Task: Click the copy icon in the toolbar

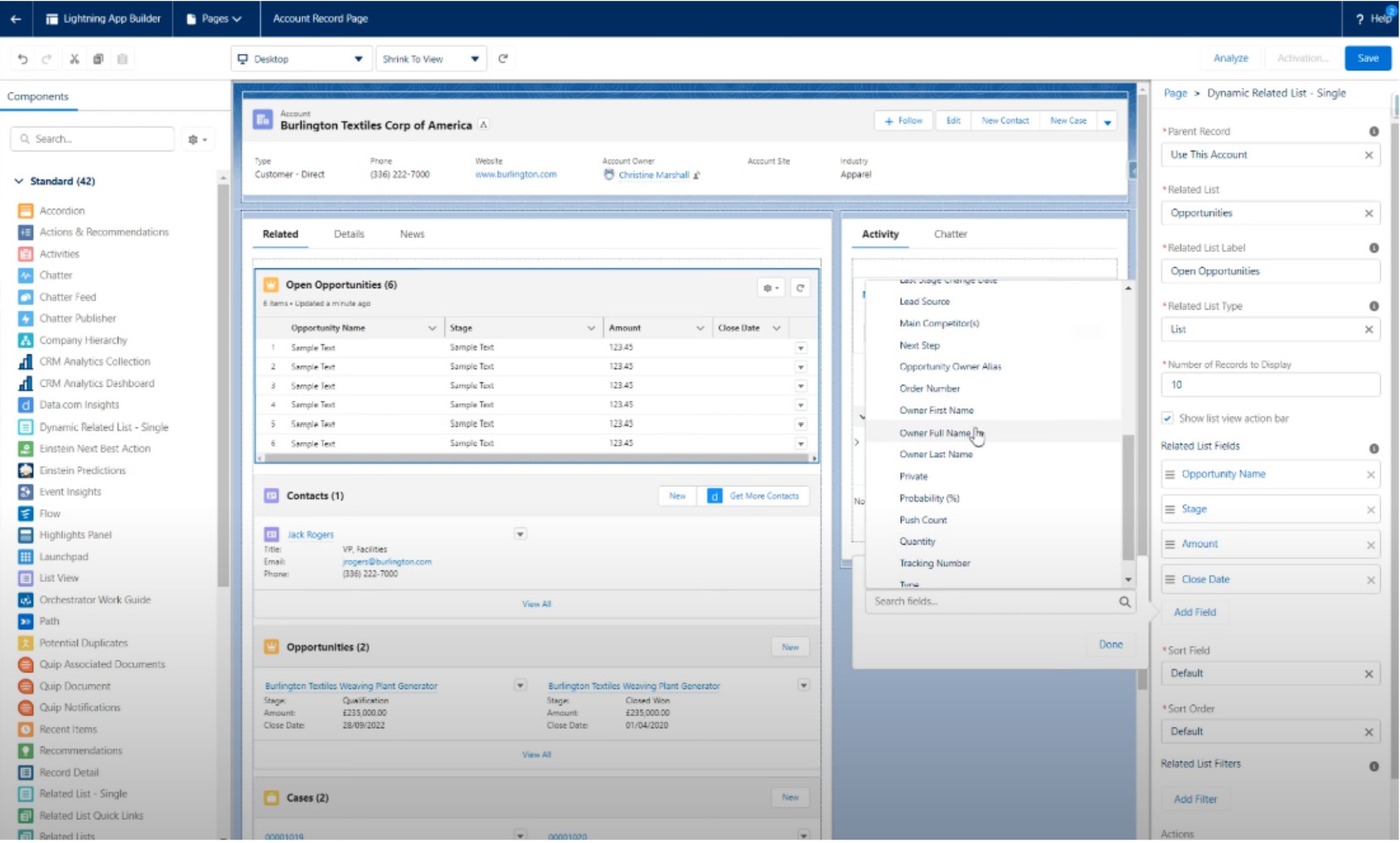Action: coord(98,58)
